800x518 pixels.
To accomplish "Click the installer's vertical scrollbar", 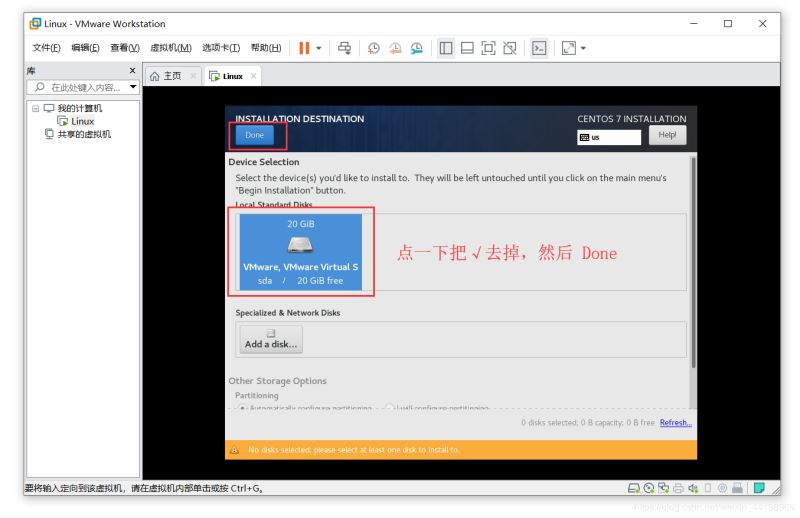I will click(x=693, y=263).
